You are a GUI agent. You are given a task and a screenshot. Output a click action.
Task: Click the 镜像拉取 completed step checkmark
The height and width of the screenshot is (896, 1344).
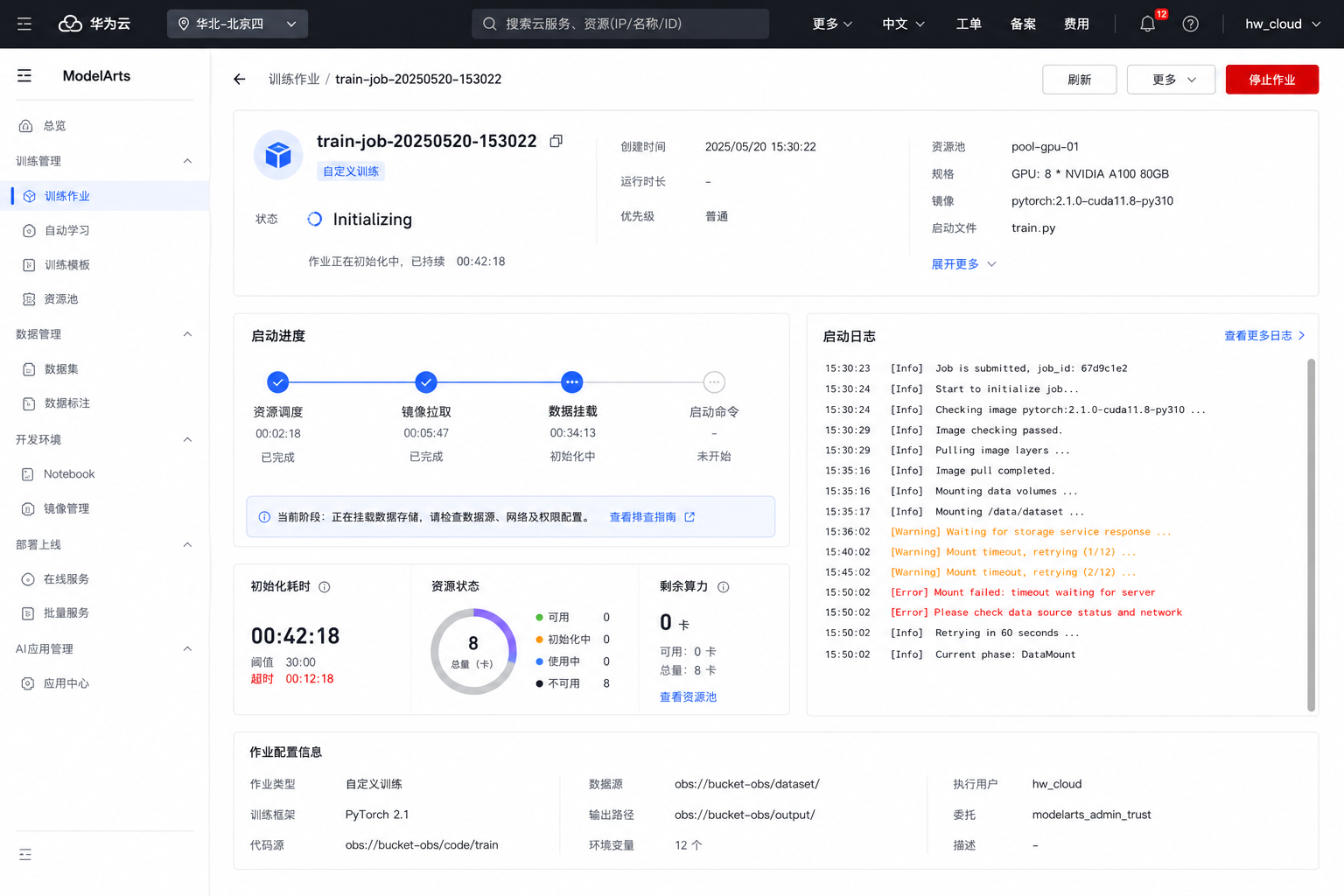[x=426, y=381]
